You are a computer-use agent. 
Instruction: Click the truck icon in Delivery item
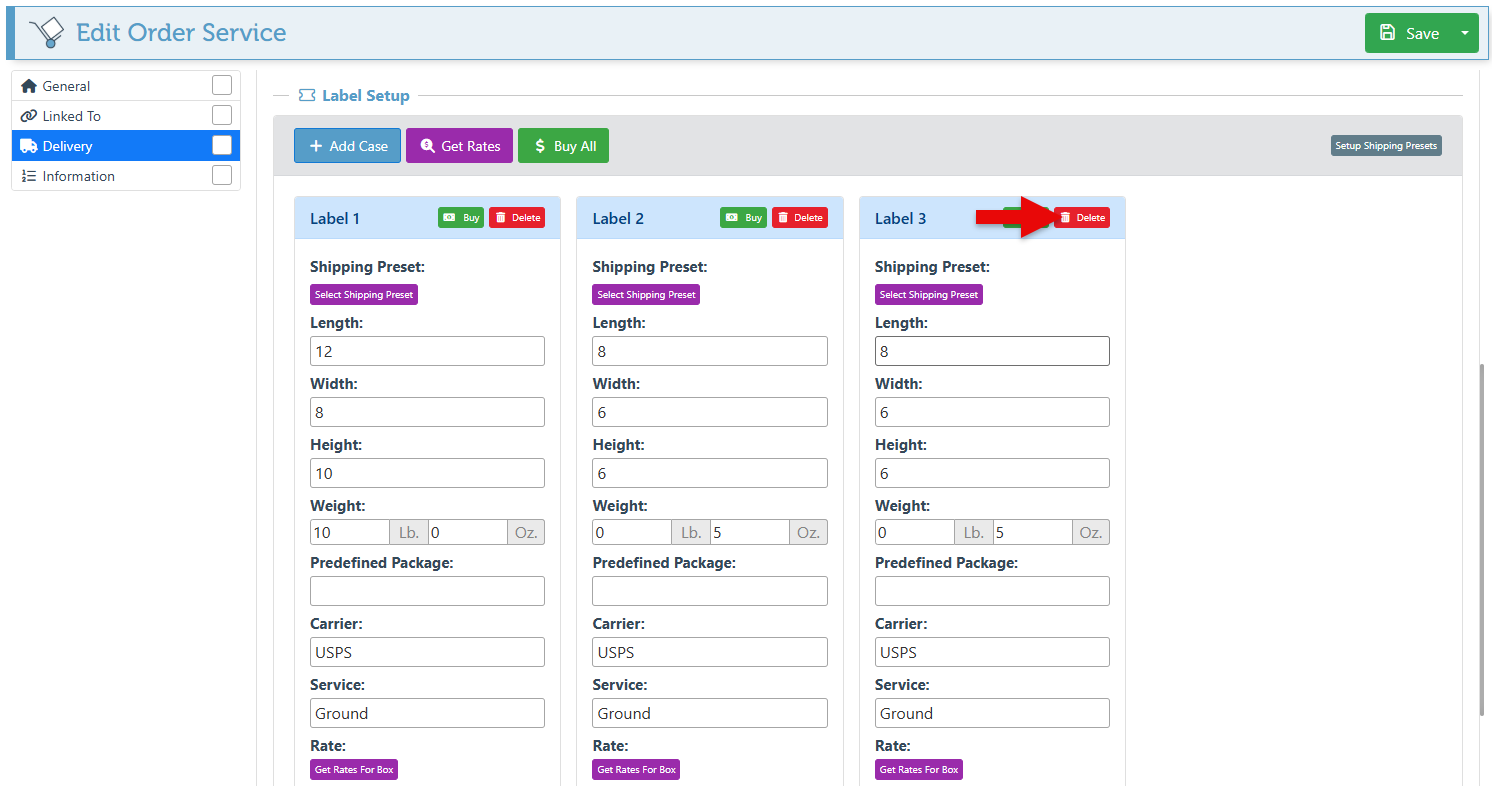pyautogui.click(x=29, y=146)
